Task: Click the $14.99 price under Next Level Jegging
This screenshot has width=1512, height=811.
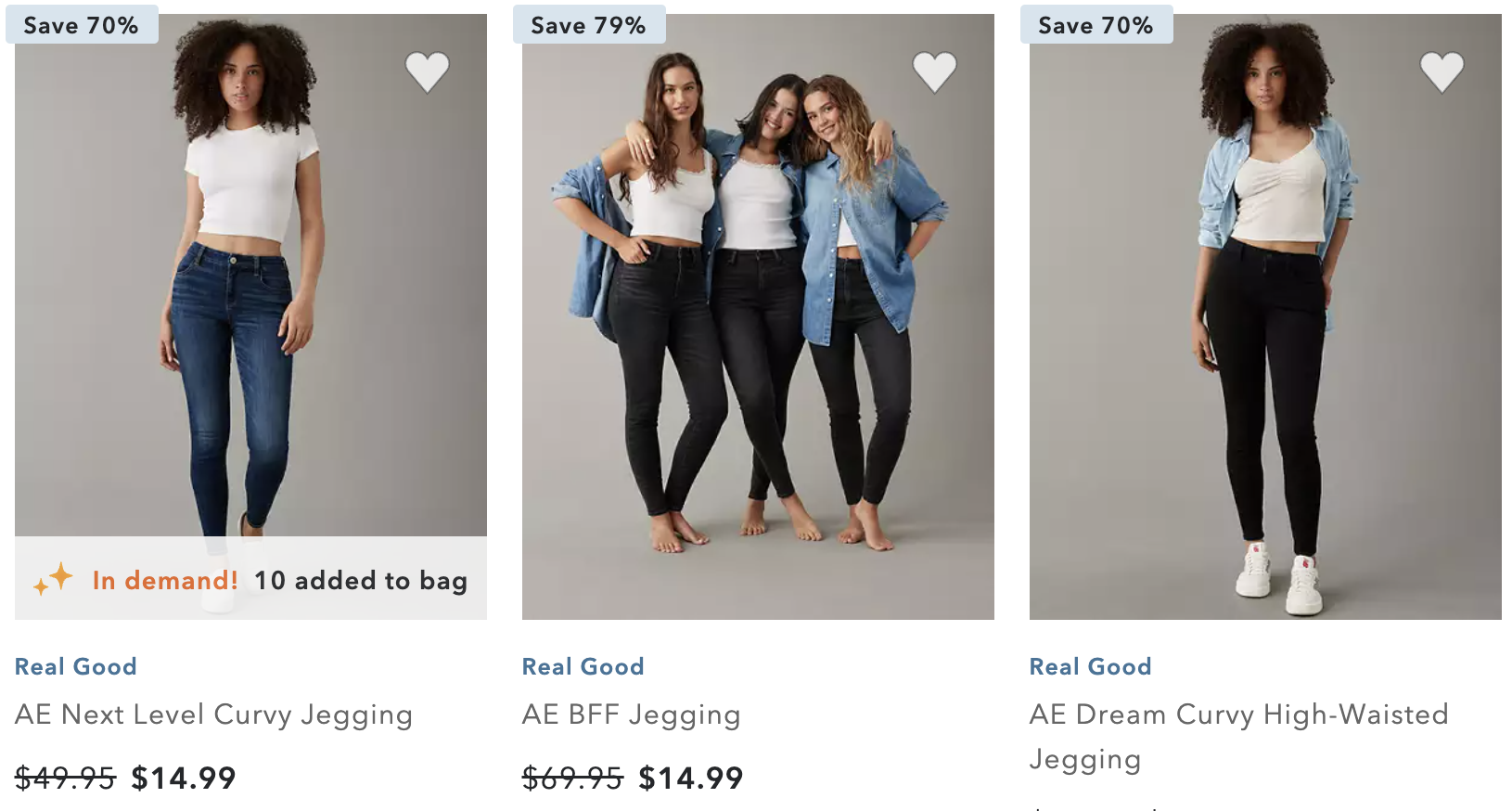Action: coord(184,778)
